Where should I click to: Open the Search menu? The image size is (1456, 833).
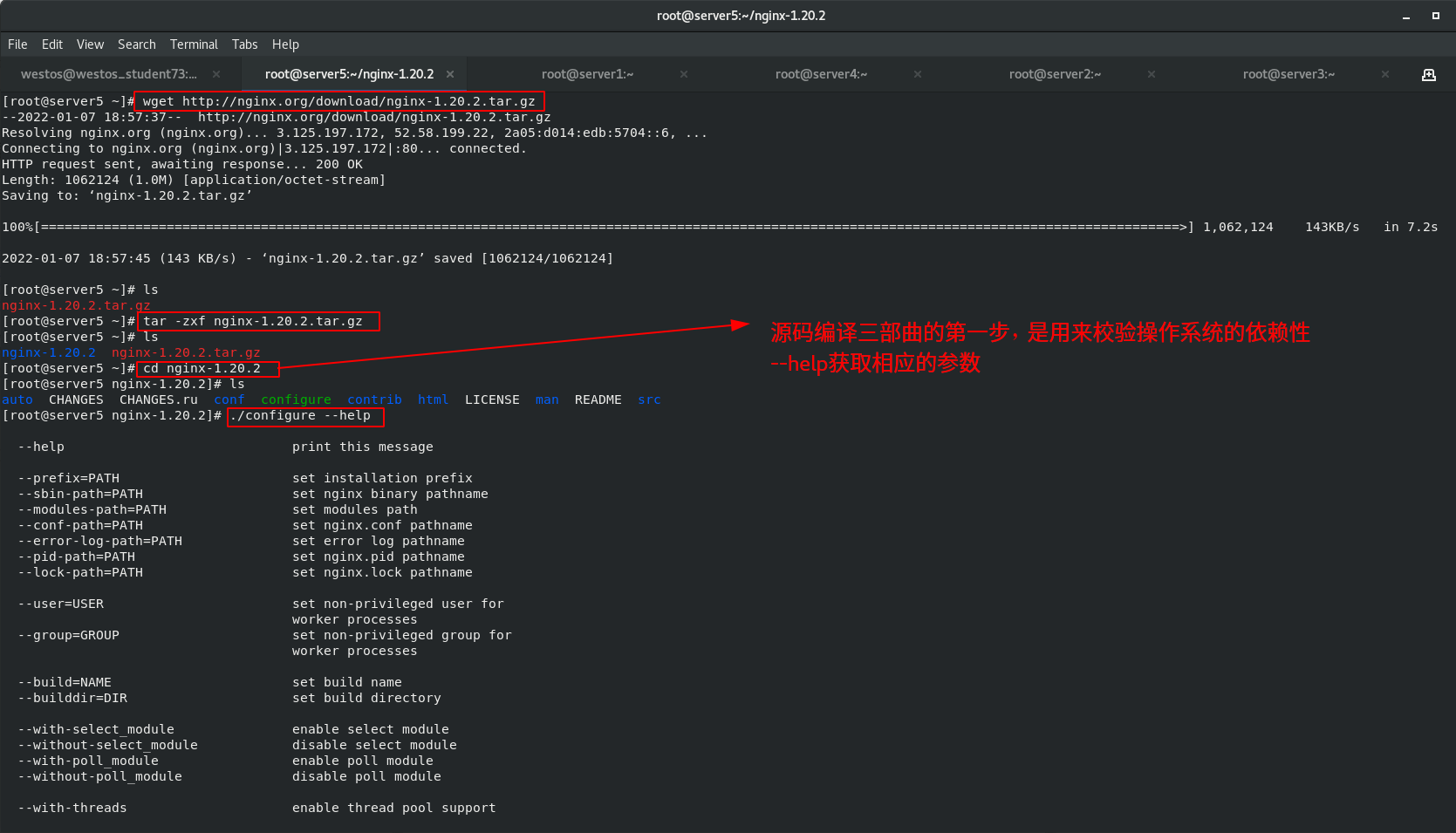tap(137, 44)
